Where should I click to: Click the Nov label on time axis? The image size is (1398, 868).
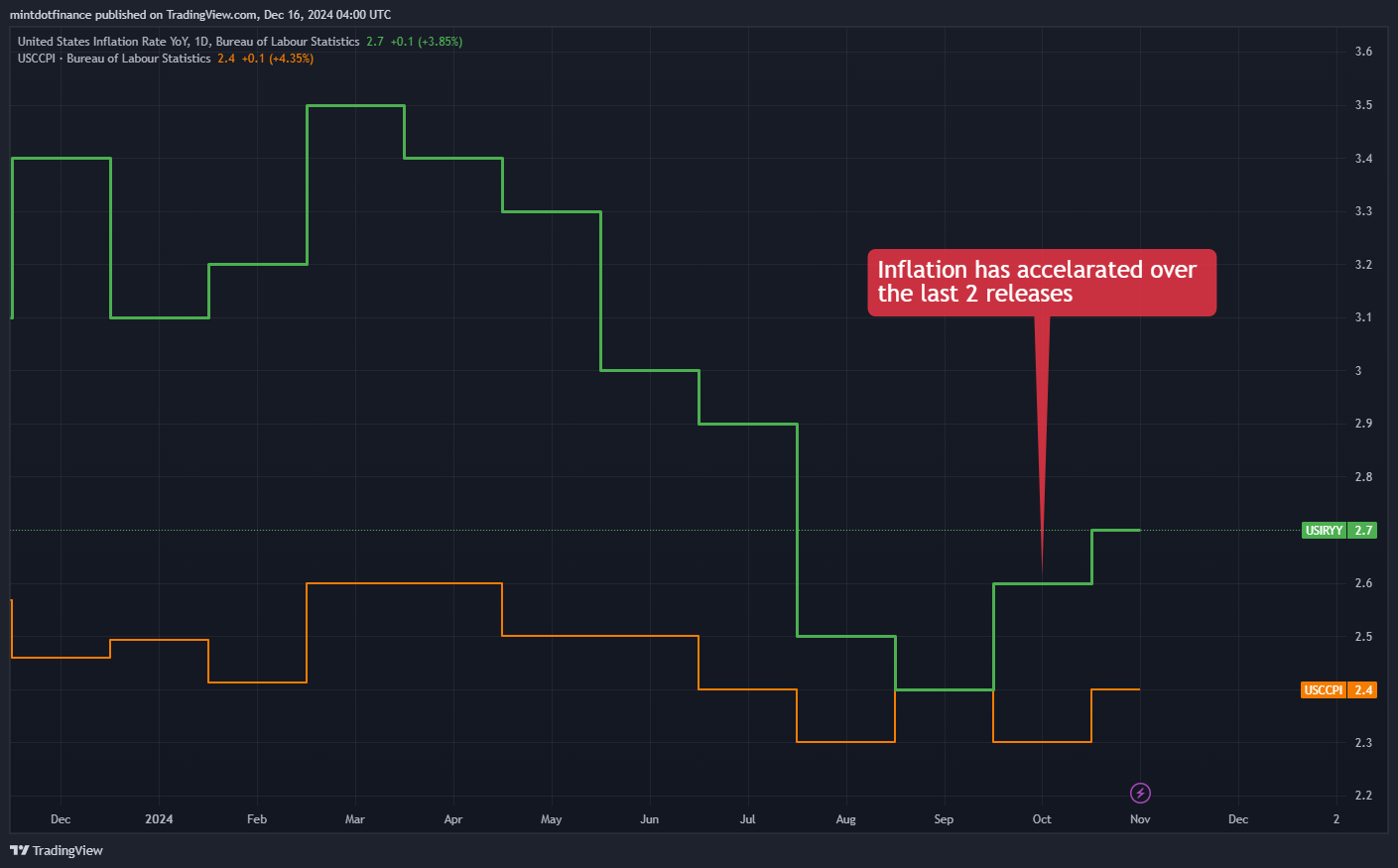click(x=1140, y=819)
